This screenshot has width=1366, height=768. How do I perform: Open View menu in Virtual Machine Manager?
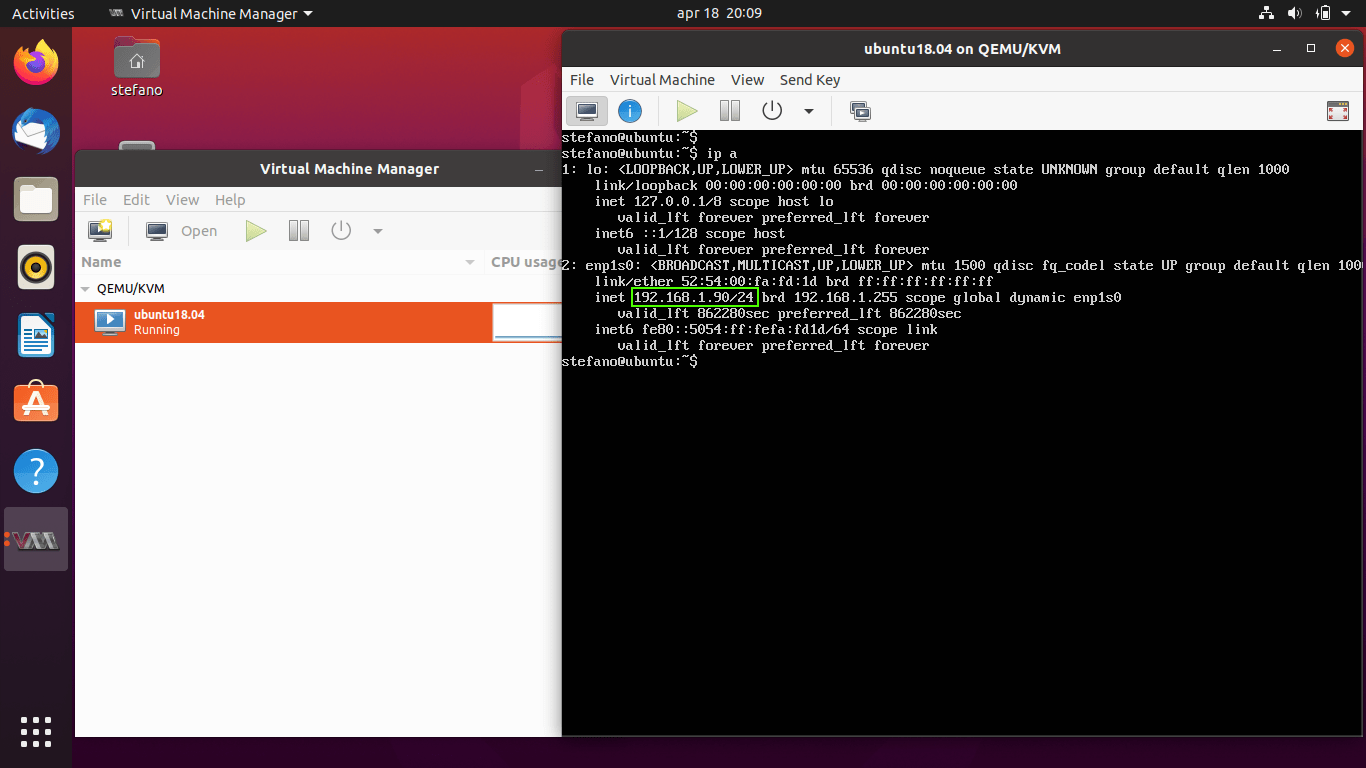click(x=182, y=200)
